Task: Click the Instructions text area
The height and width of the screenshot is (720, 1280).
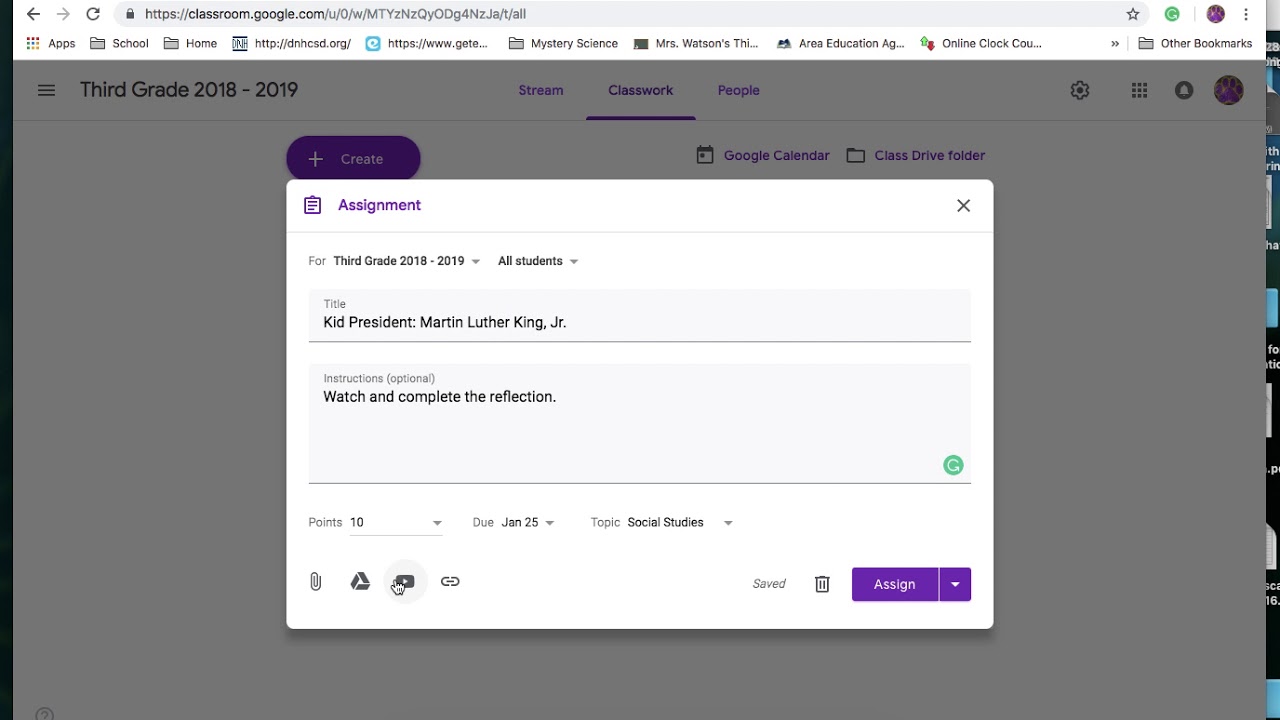Action: (x=640, y=424)
